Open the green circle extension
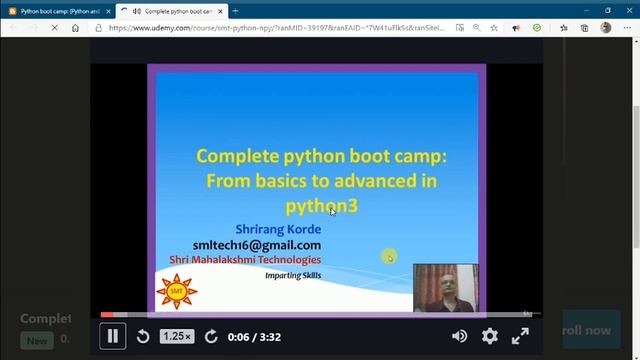The image size is (640, 360). pyautogui.click(x=537, y=28)
